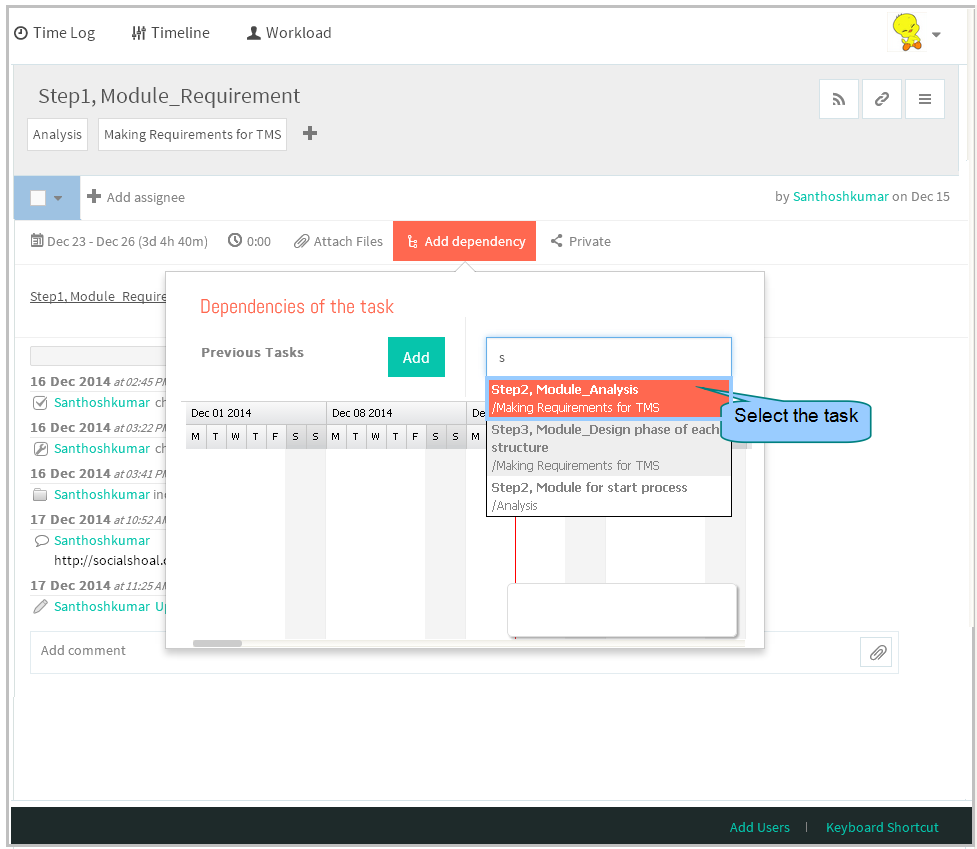This screenshot has height=849, width=977.
Task: Click Add assignee
Action: pos(136,197)
